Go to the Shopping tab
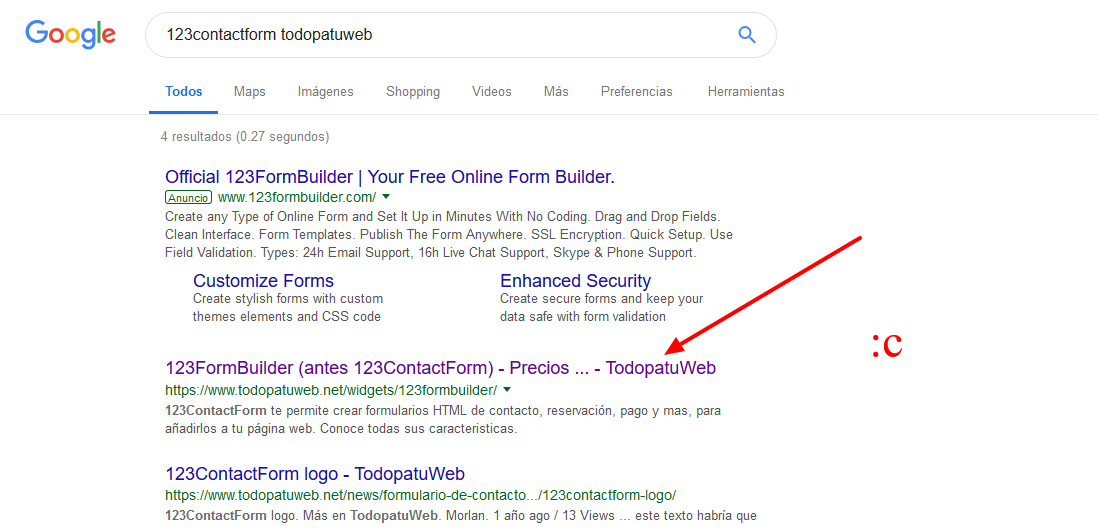 [x=413, y=92]
